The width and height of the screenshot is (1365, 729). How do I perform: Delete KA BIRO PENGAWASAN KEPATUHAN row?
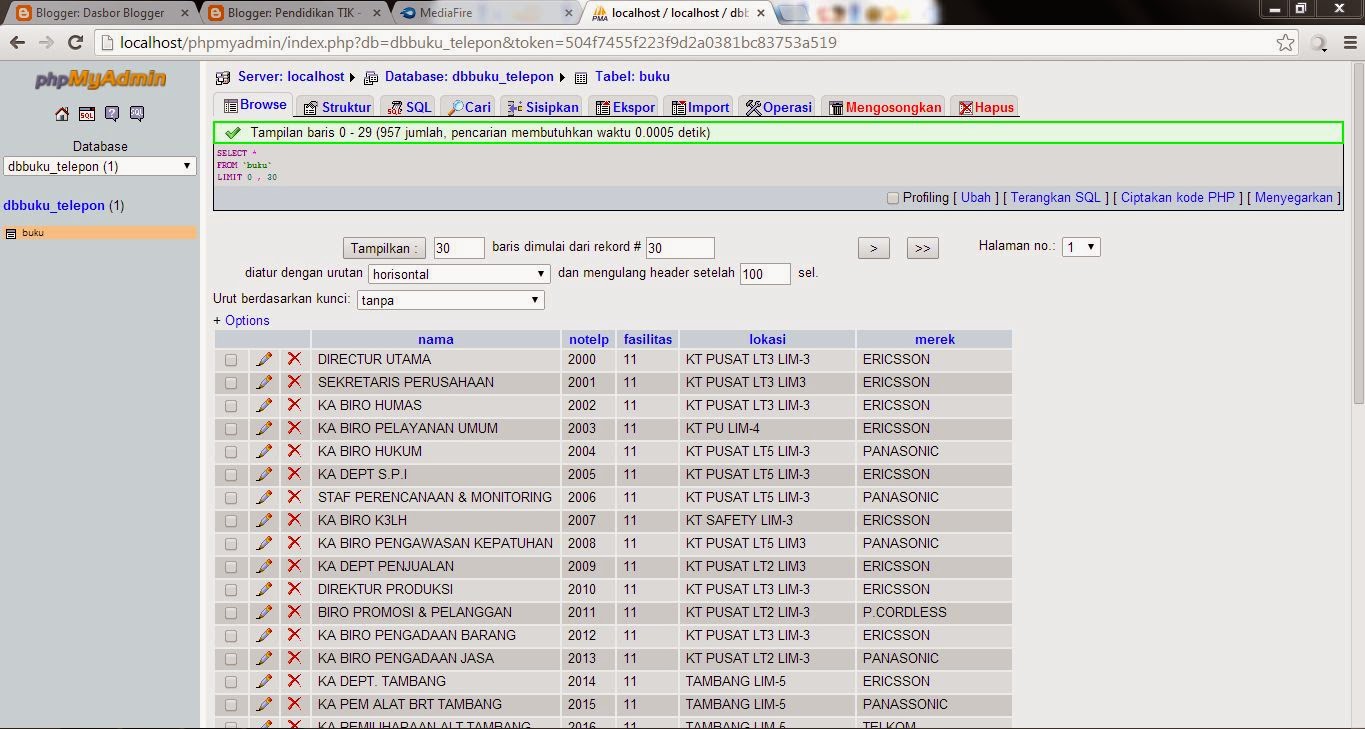(294, 543)
